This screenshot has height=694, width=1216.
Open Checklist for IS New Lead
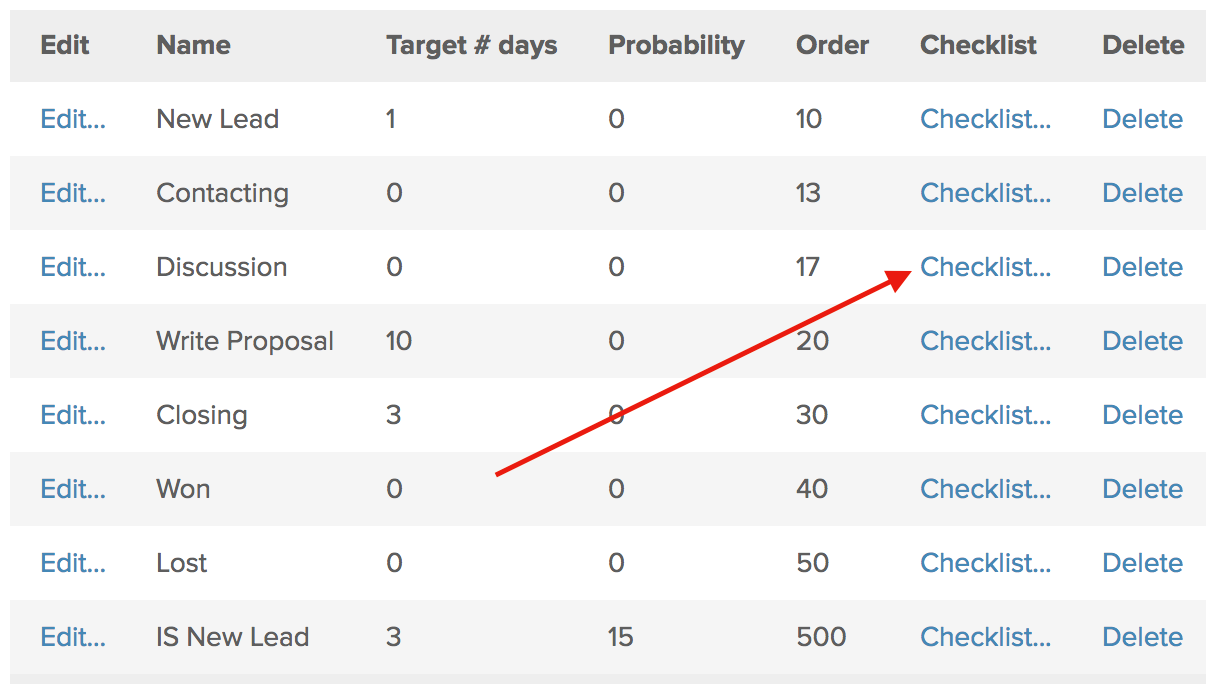(x=985, y=637)
